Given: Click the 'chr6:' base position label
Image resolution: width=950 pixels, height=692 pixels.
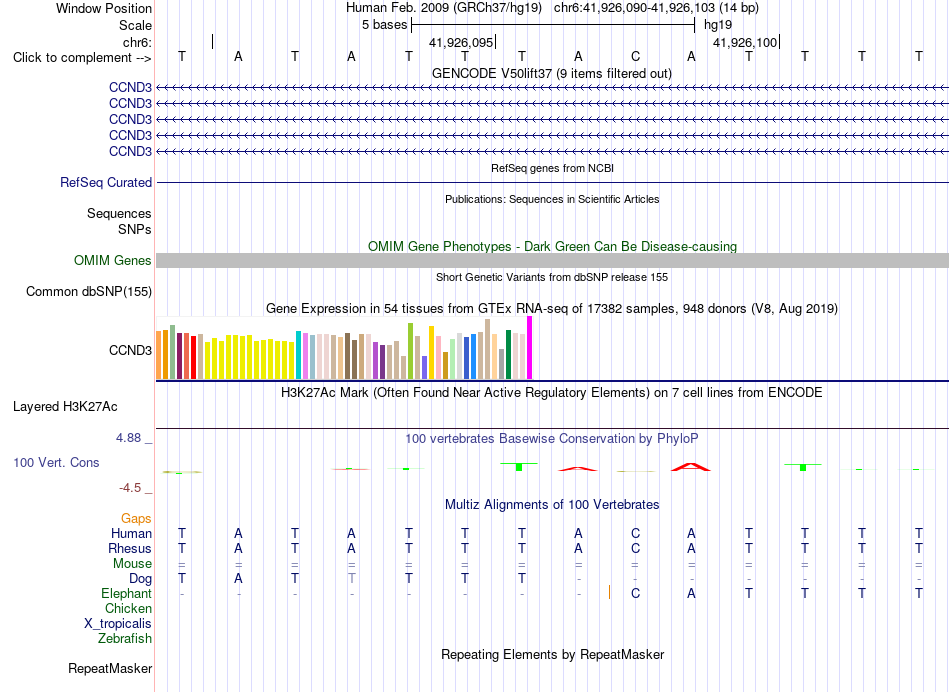Looking at the screenshot, I should pyautogui.click(x=137, y=42).
